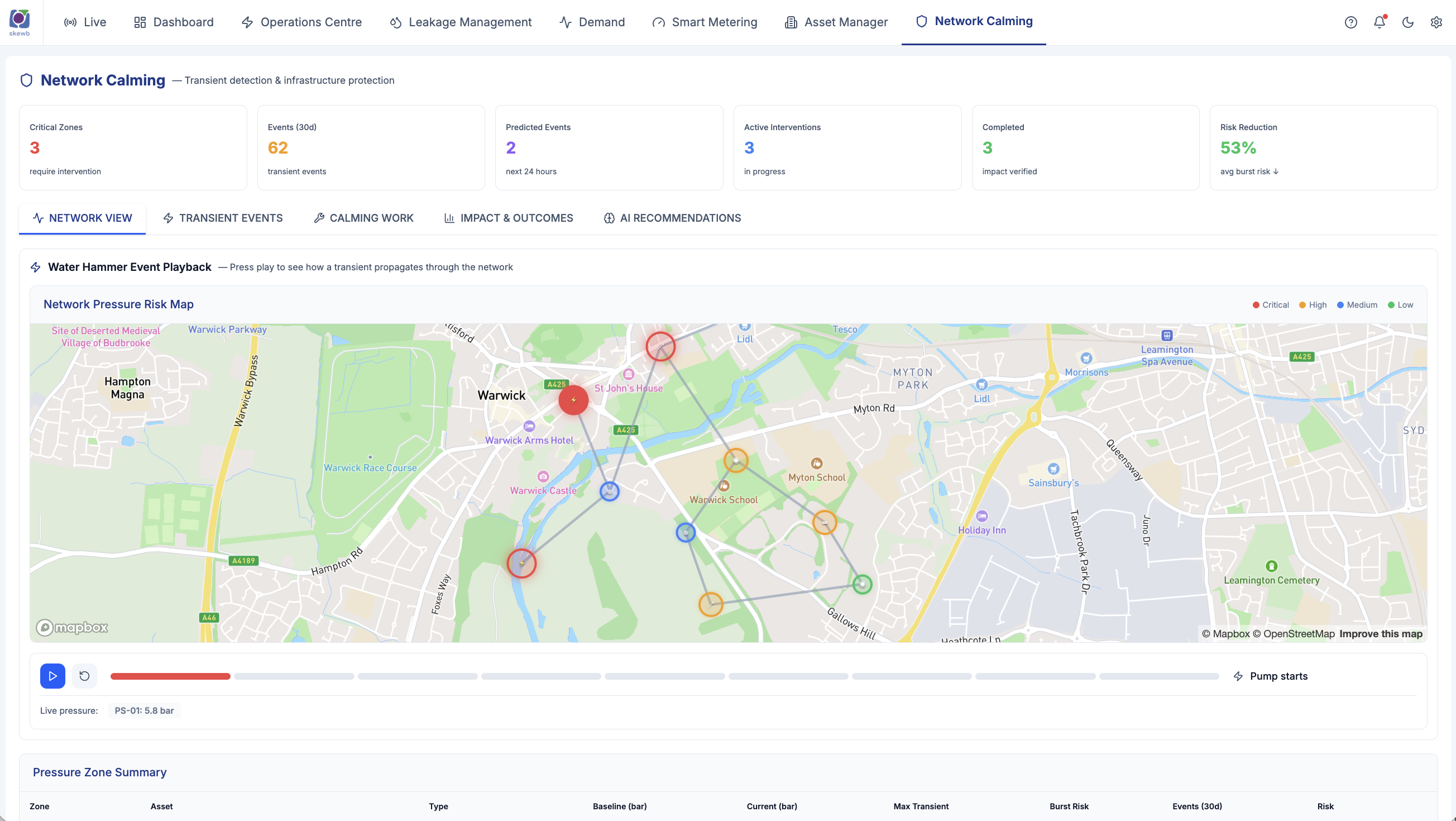Click the Active Interventions summary card
Image resolution: width=1456 pixels, height=821 pixels.
[847, 147]
